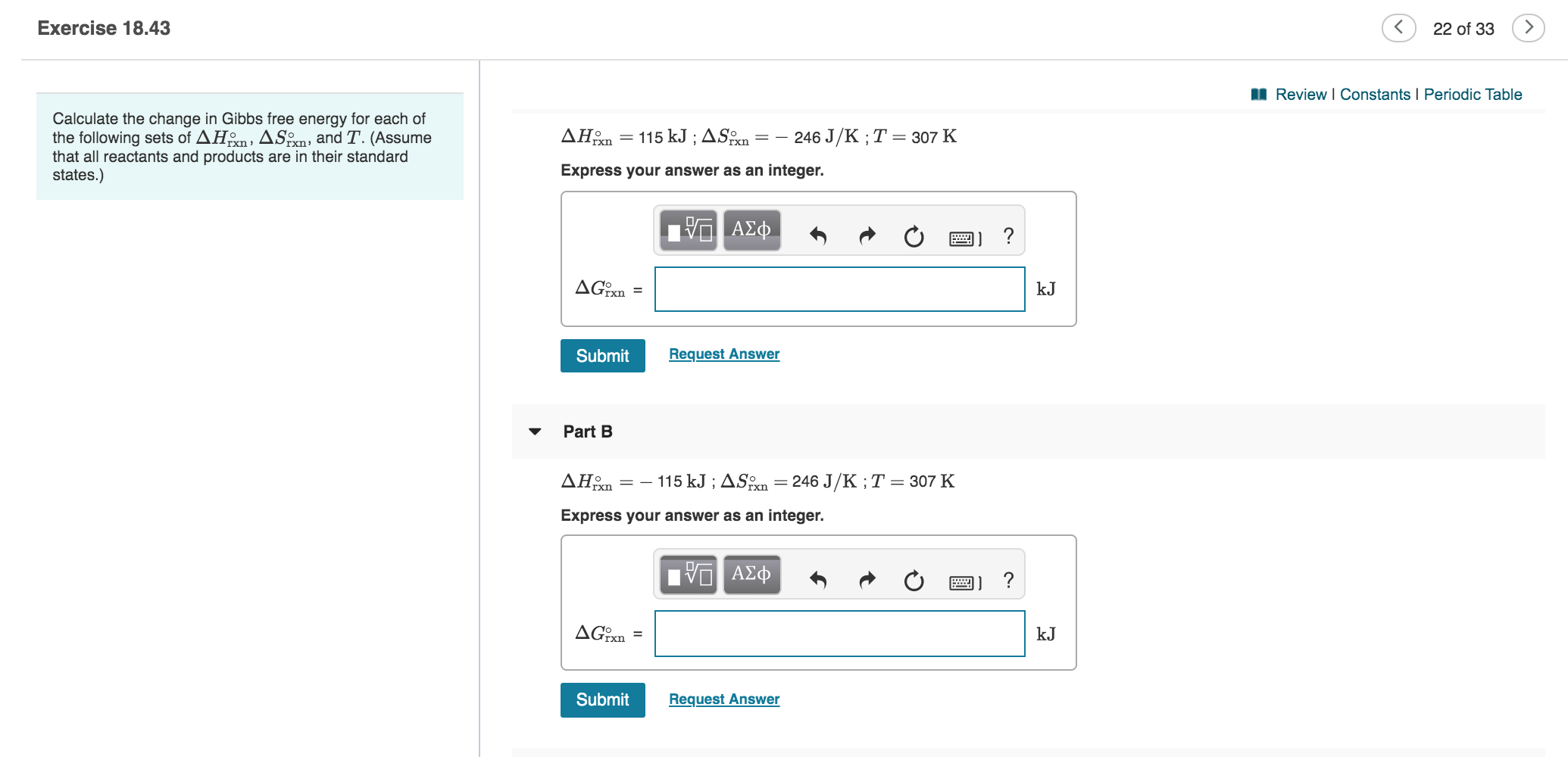This screenshot has height=757, width=1568.
Task: Click the redo arrow in Part B toolbar
Action: [866, 578]
